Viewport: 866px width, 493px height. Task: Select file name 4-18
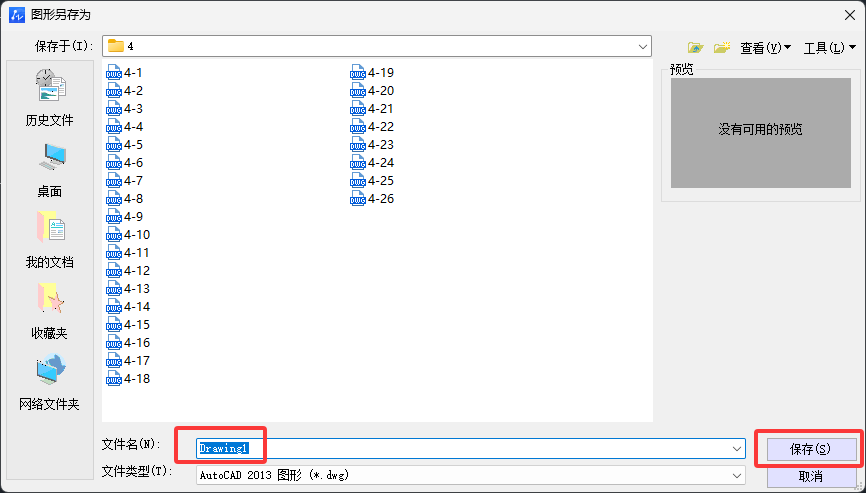[137, 379]
